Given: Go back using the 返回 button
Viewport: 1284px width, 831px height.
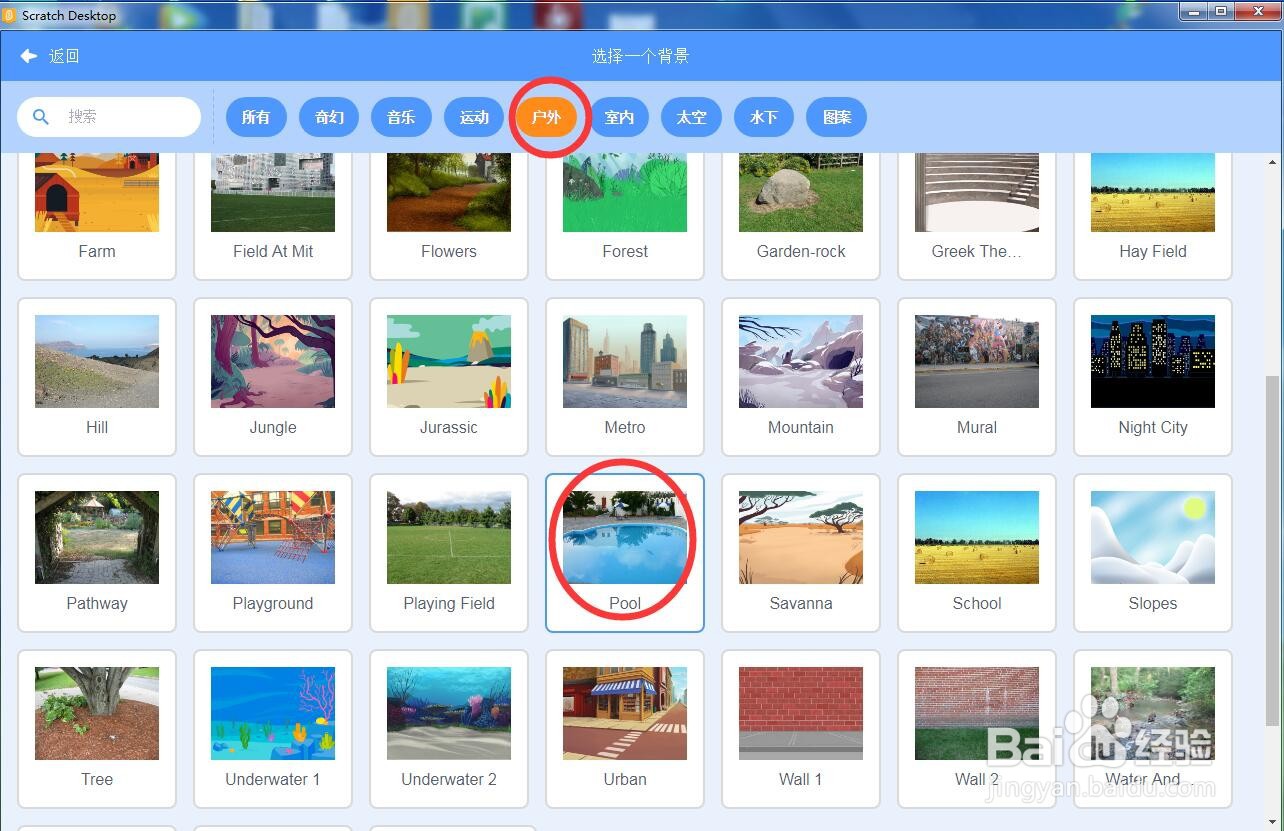Looking at the screenshot, I should tap(50, 56).
